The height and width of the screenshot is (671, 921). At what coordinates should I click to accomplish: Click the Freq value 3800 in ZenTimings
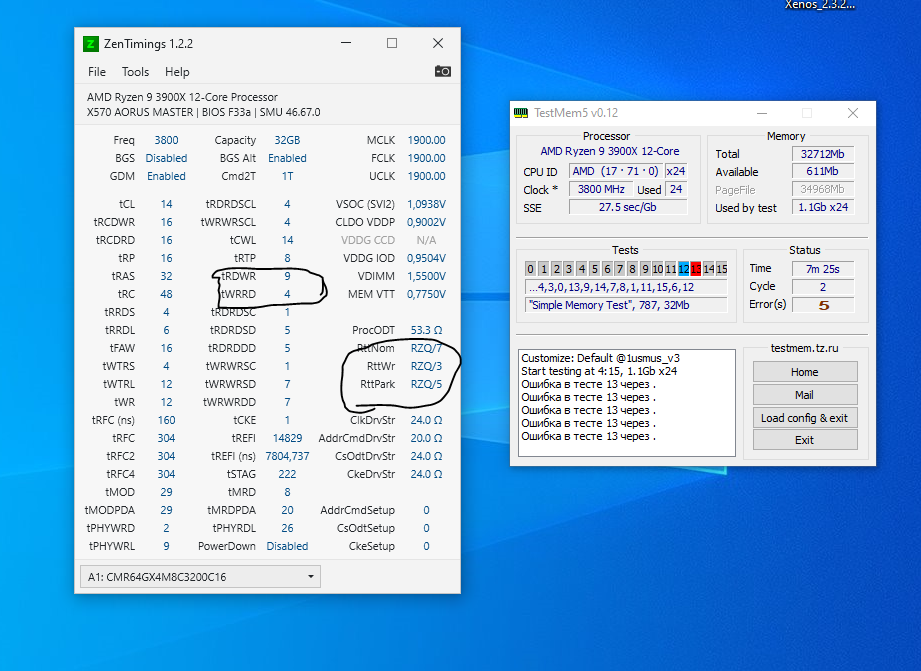point(166,140)
